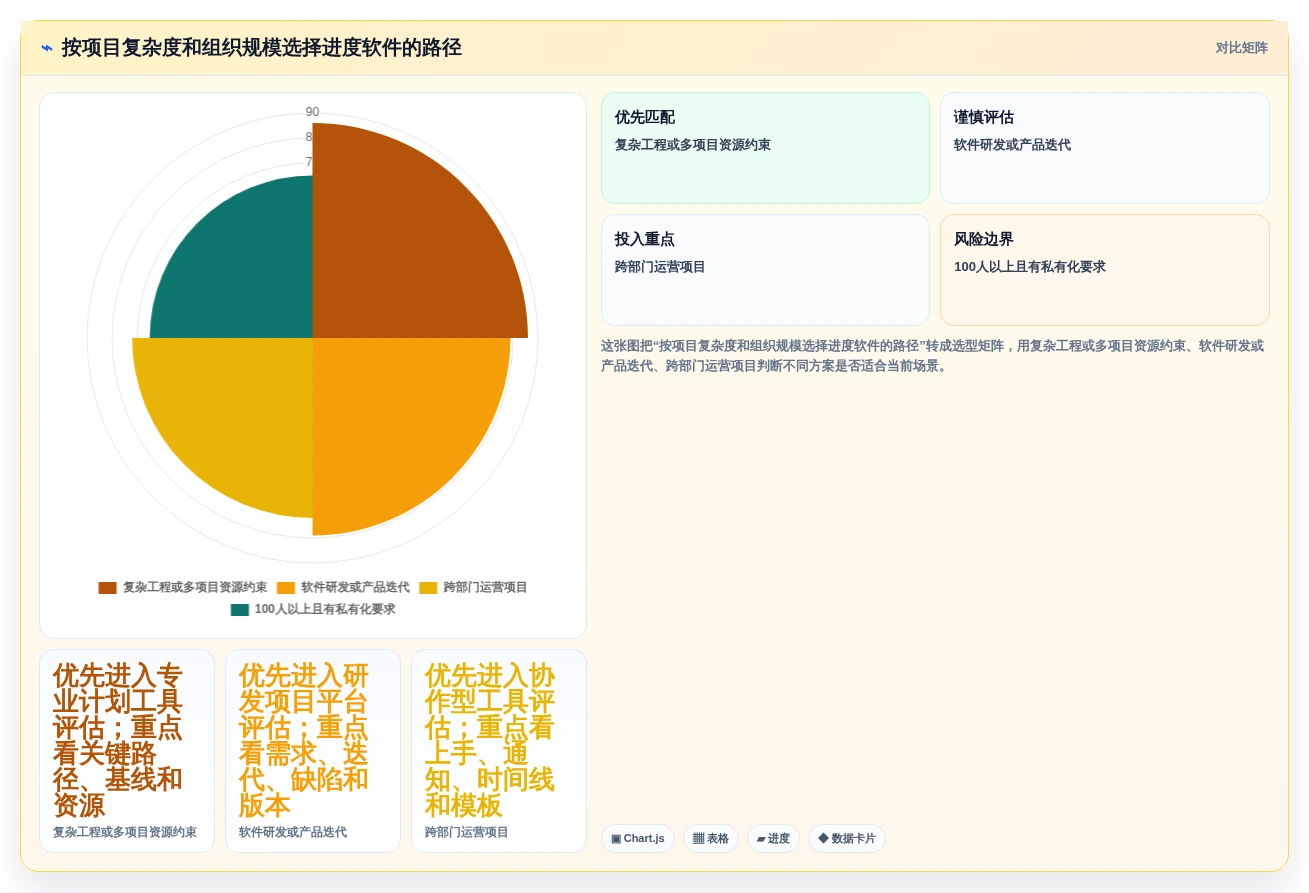Click legend label 跨部门运营项目
The width and height of the screenshot is (1309, 893).
485,588
